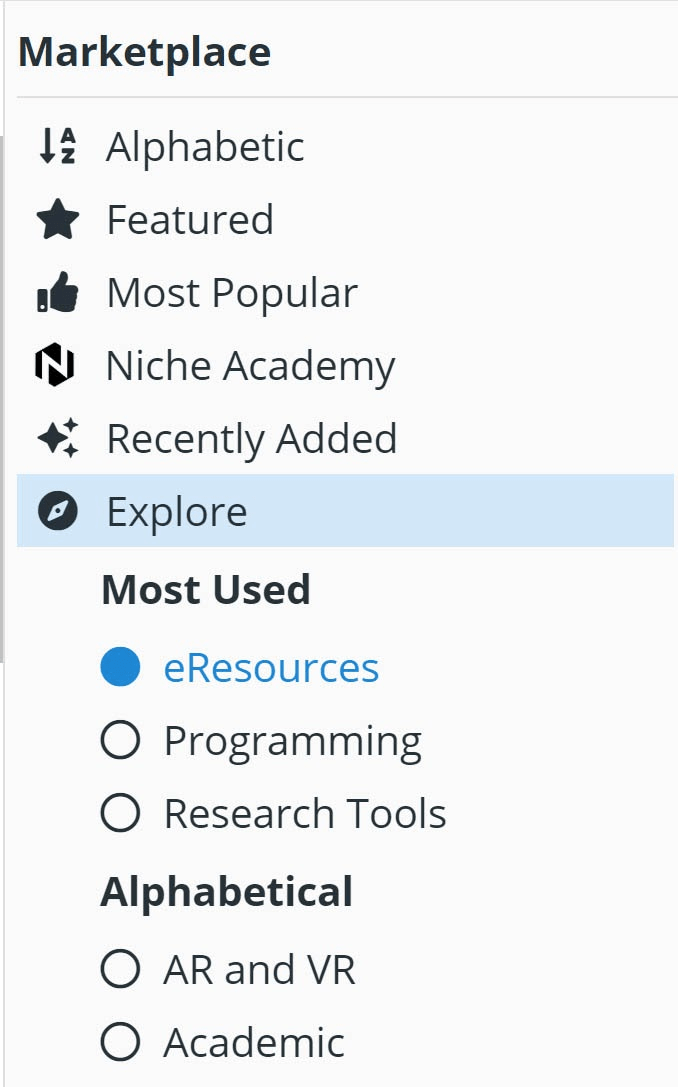The image size is (678, 1087).
Task: Select the Academic radio button
Action: [121, 1042]
